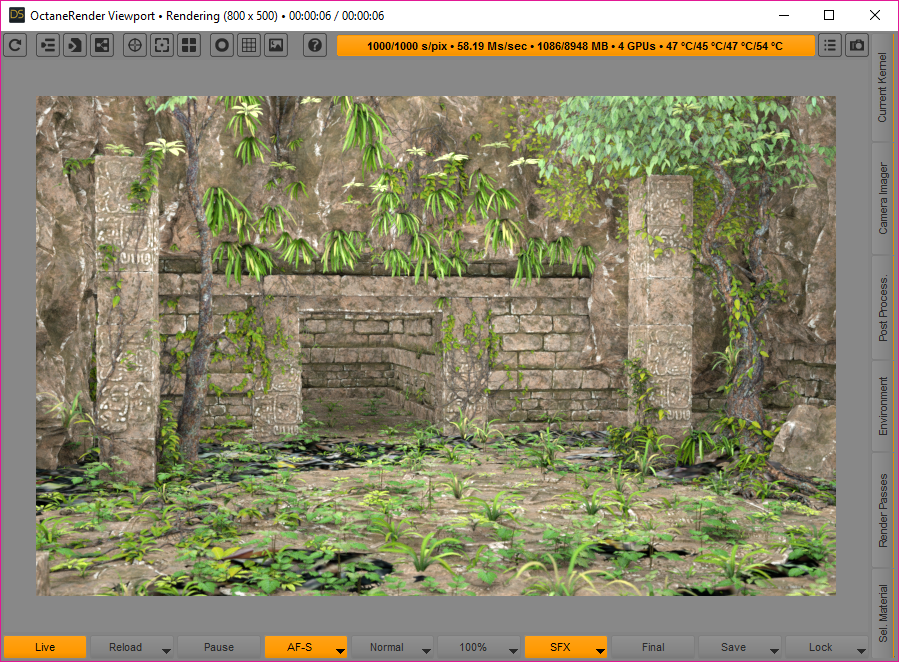Click the Save button
Image resolution: width=899 pixels, height=662 pixels.
[733, 647]
